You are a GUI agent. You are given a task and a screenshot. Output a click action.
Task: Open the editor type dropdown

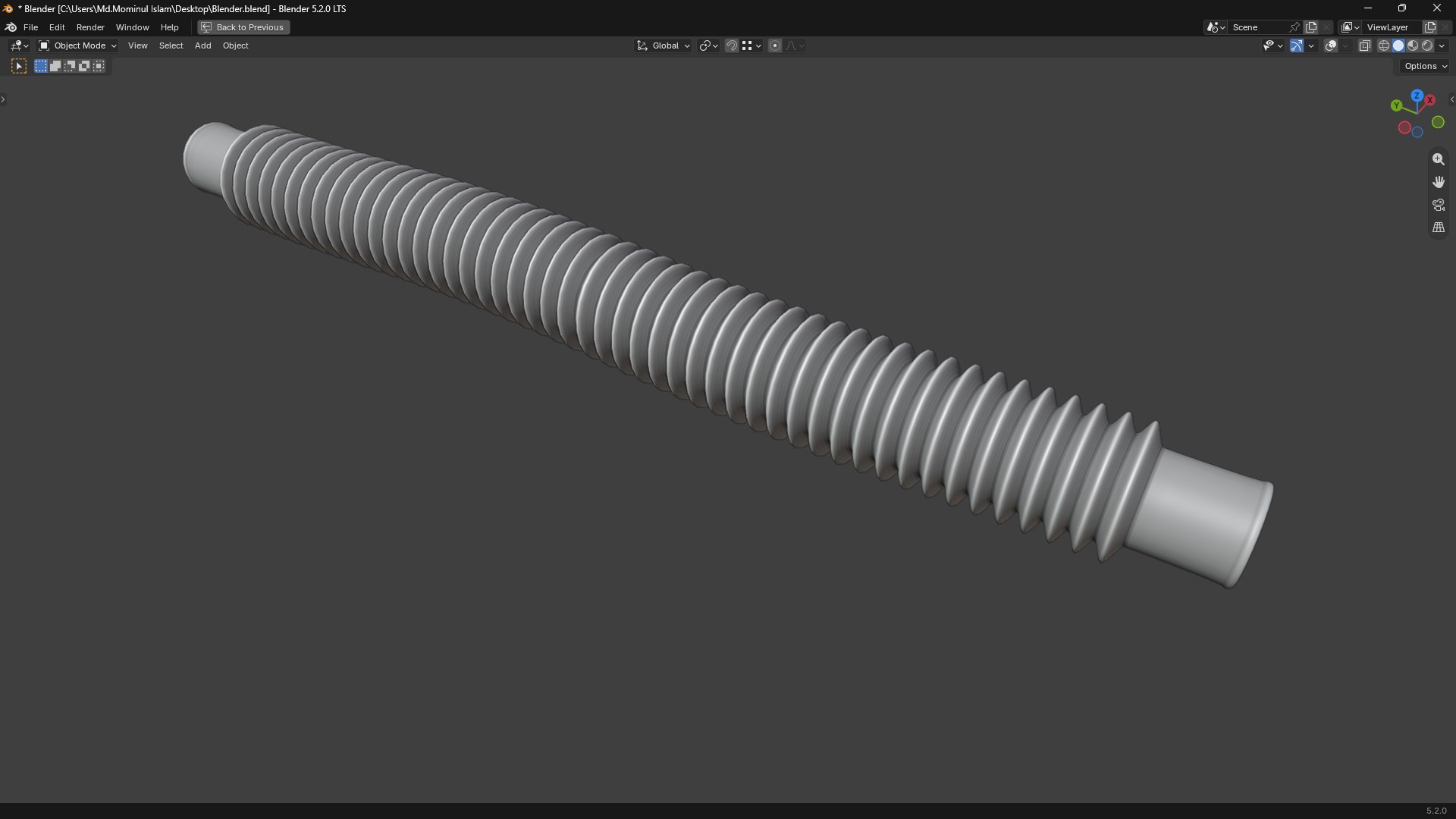19,46
